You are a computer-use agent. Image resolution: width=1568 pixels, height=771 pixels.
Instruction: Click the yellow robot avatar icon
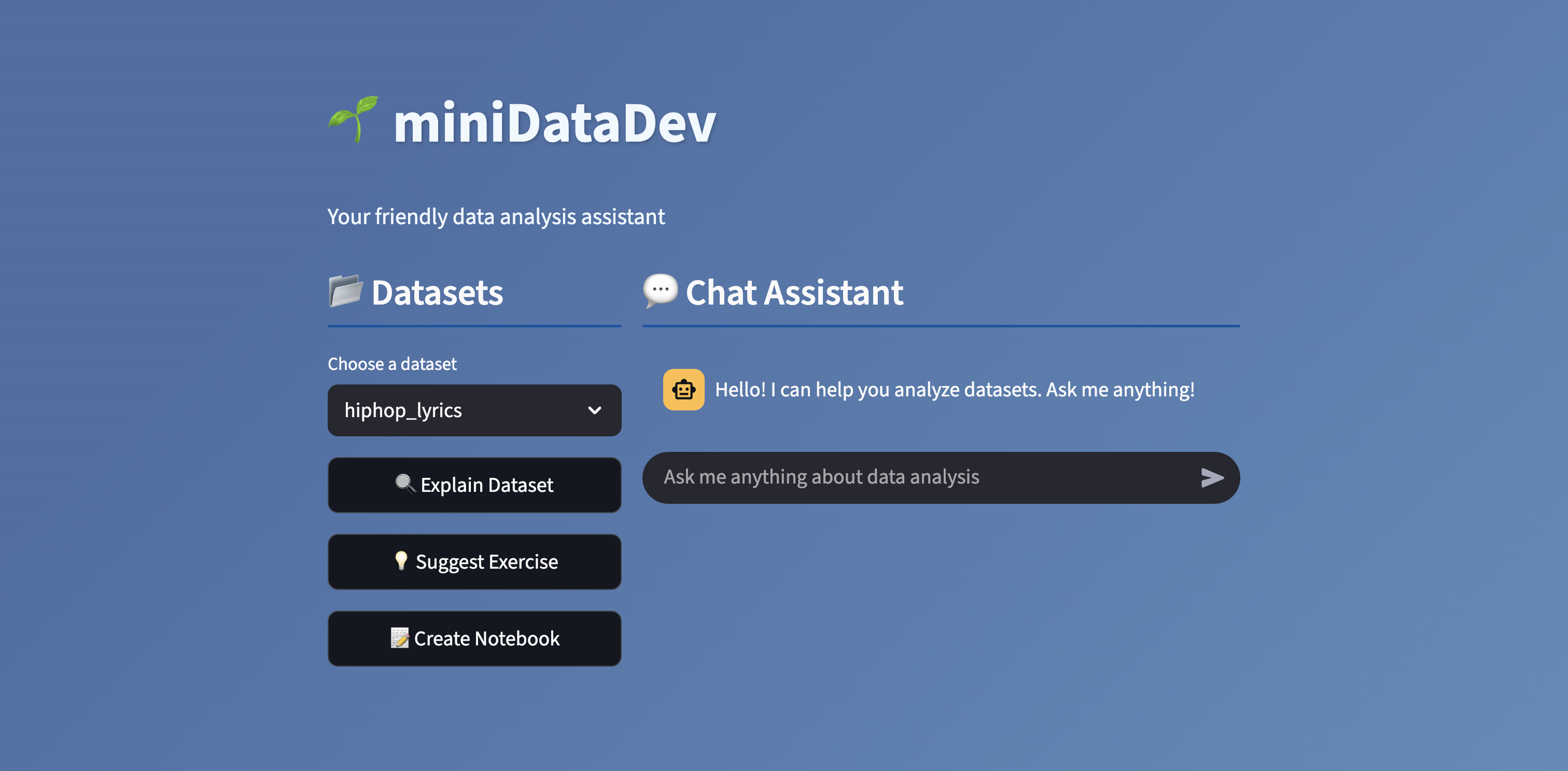click(683, 390)
